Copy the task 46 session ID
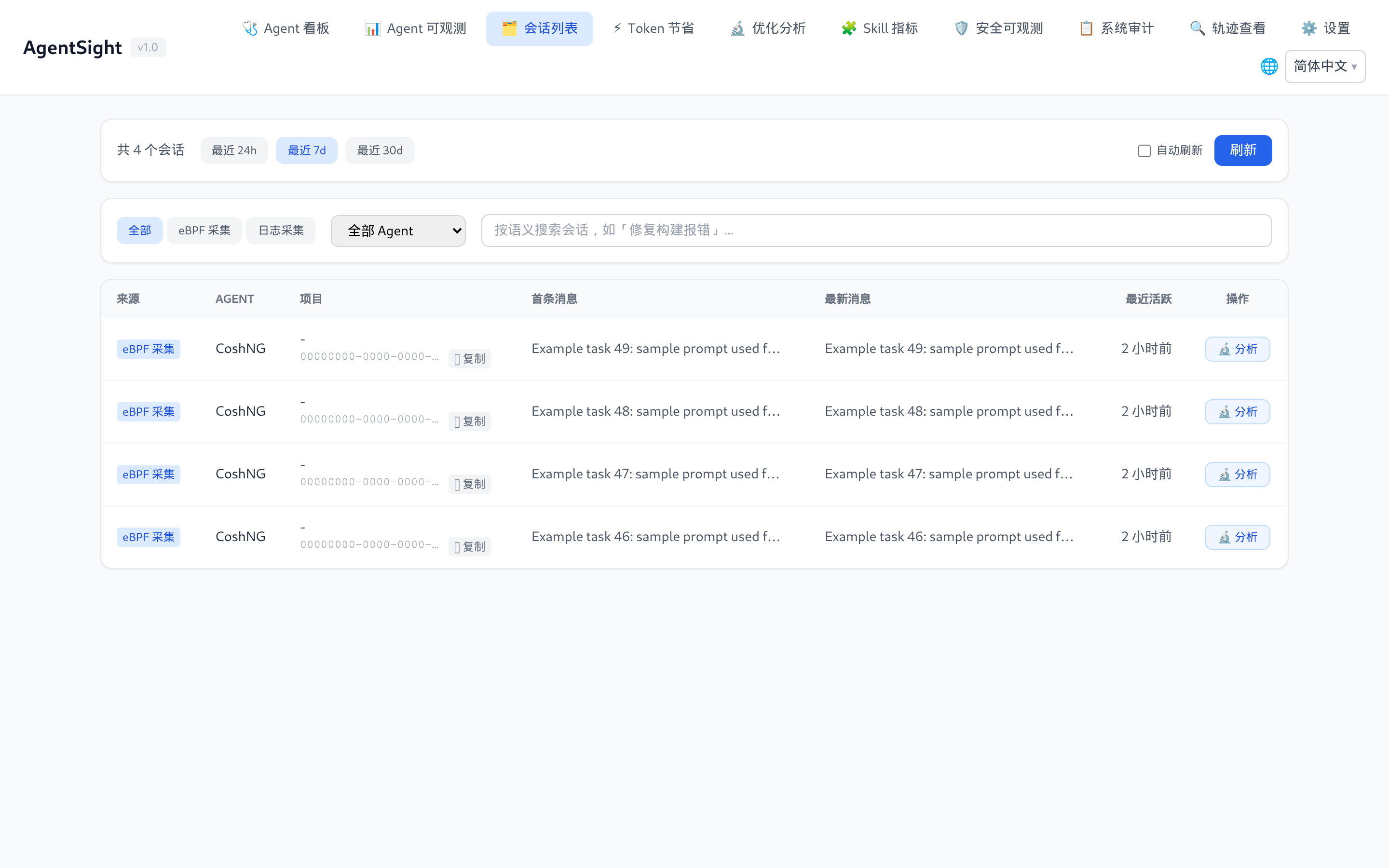The height and width of the screenshot is (868, 1389). [469, 546]
